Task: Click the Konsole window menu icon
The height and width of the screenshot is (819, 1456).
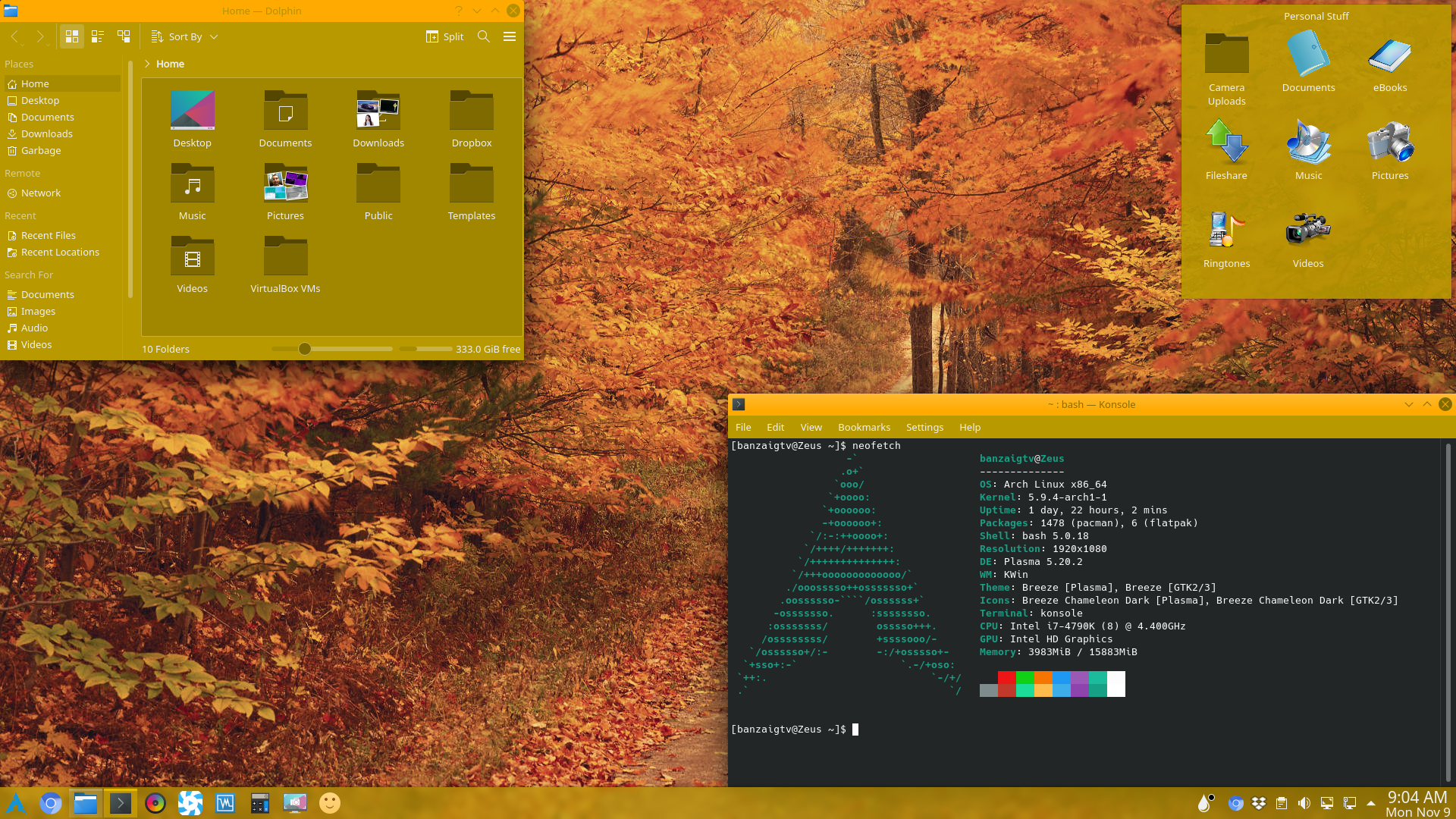Action: tap(739, 404)
